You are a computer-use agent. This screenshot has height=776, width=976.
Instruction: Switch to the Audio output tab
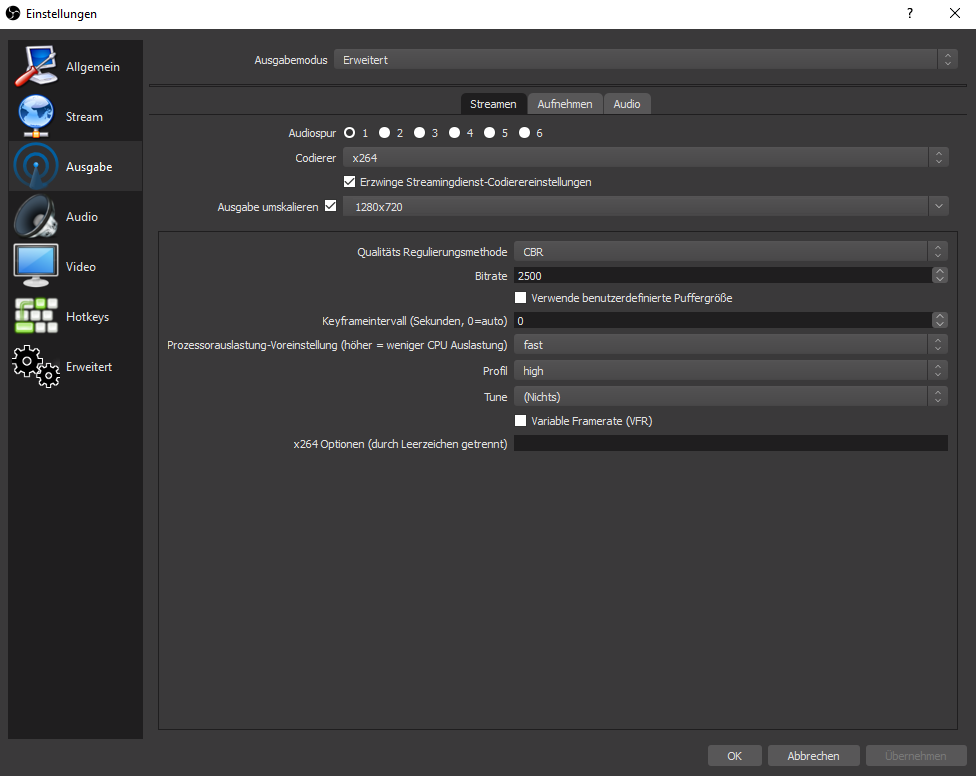coord(627,104)
